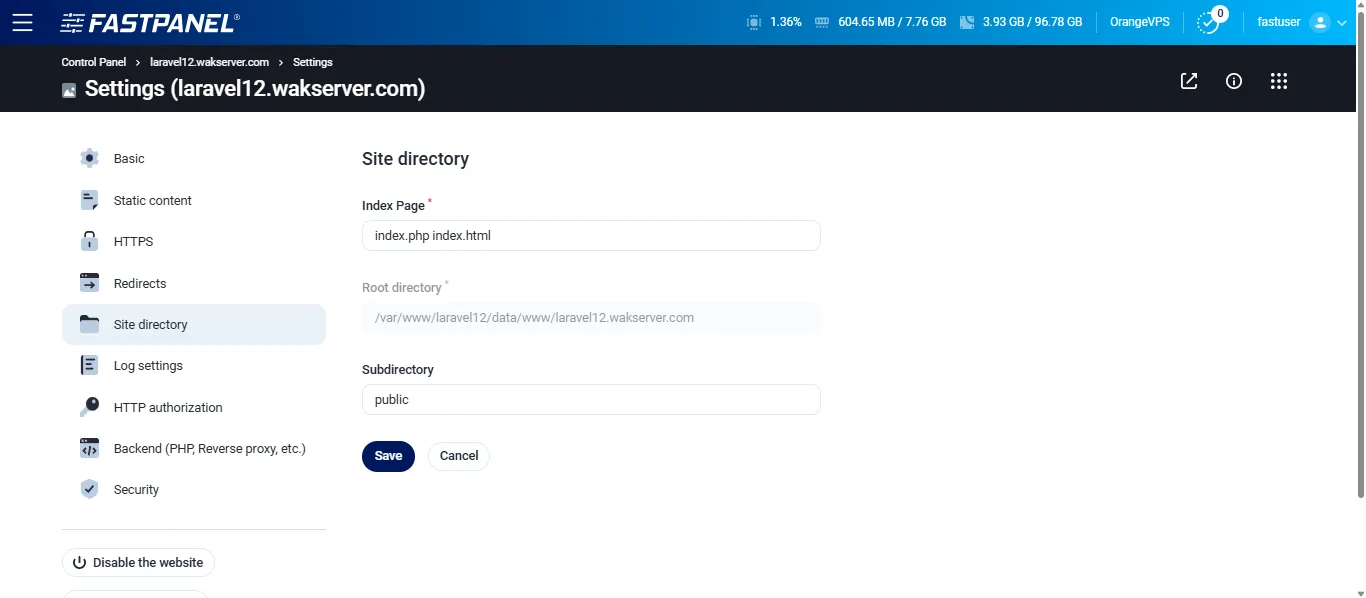Screen dimensions: 1366x598
Task: Click the Security checkmark icon
Action: tap(89, 489)
